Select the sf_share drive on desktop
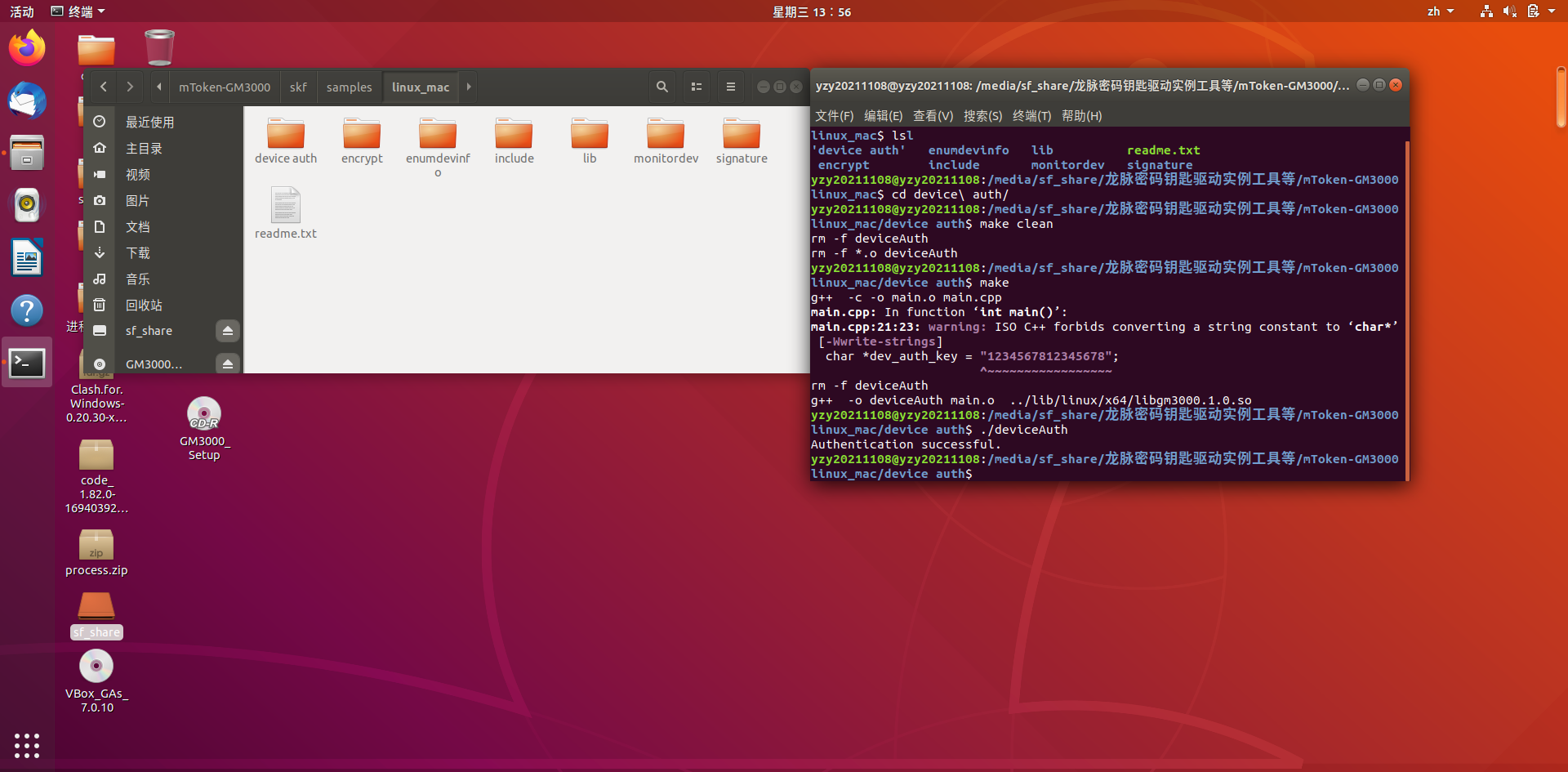This screenshot has width=1568, height=772. coord(96,615)
